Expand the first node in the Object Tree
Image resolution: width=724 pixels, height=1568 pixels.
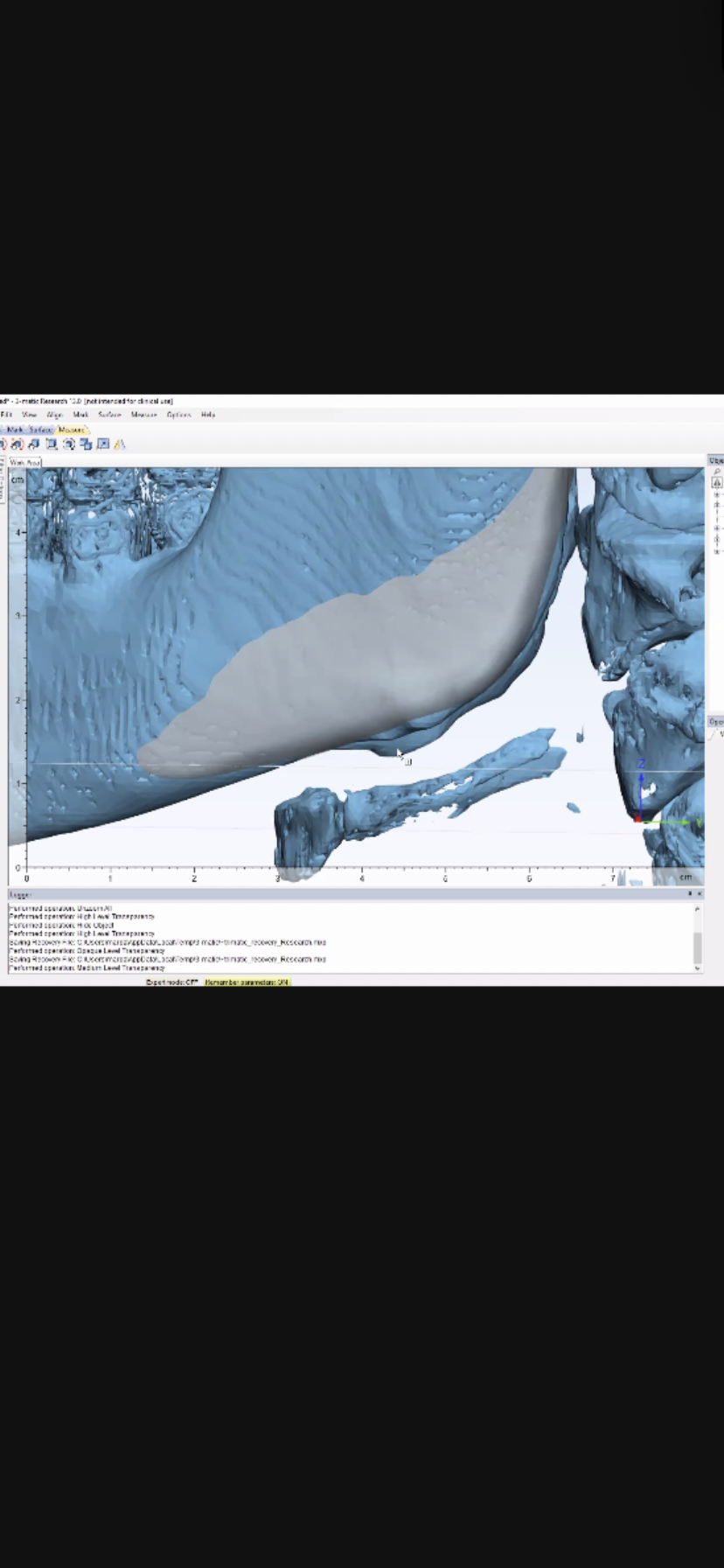pos(717,494)
